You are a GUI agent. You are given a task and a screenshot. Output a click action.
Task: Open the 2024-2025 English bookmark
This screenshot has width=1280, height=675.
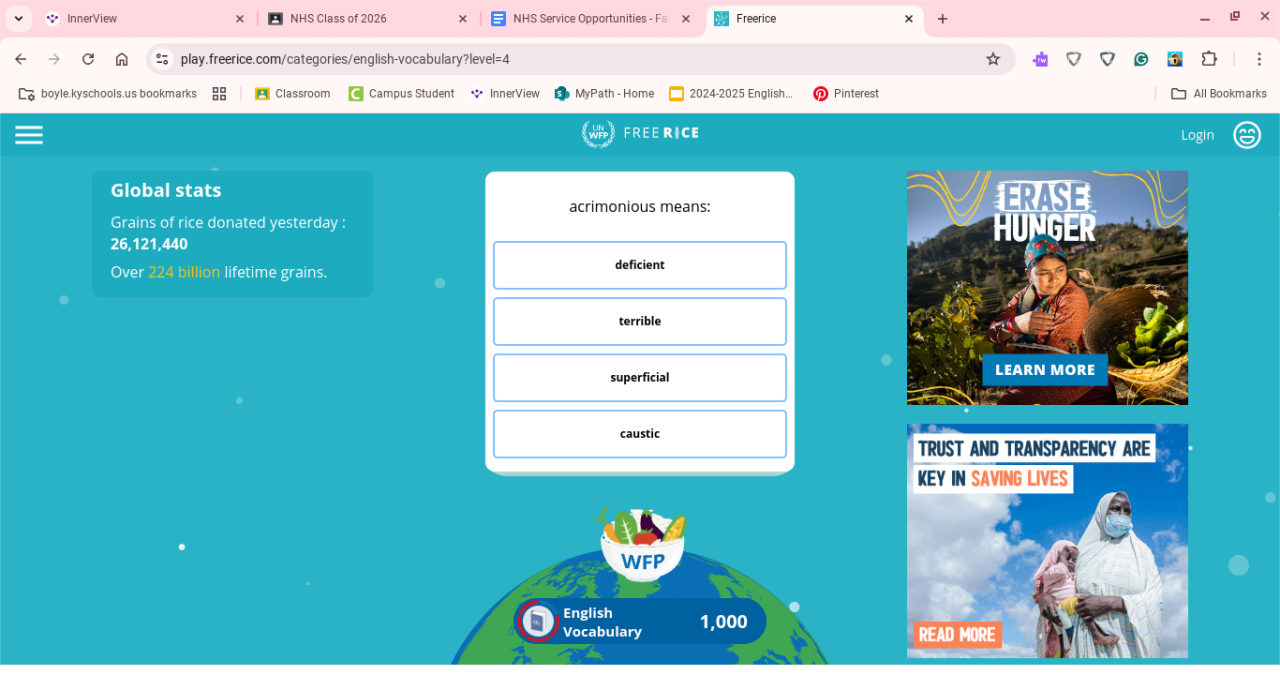731,93
